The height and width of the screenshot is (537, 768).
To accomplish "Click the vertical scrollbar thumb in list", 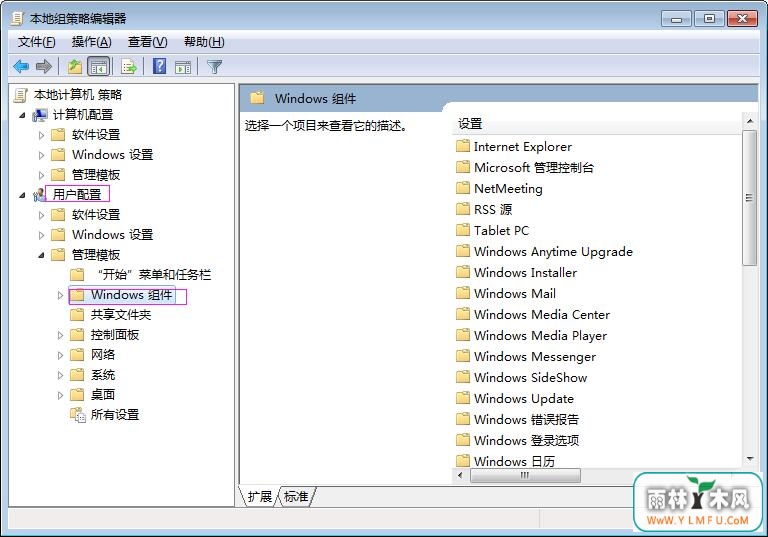I will [x=749, y=198].
